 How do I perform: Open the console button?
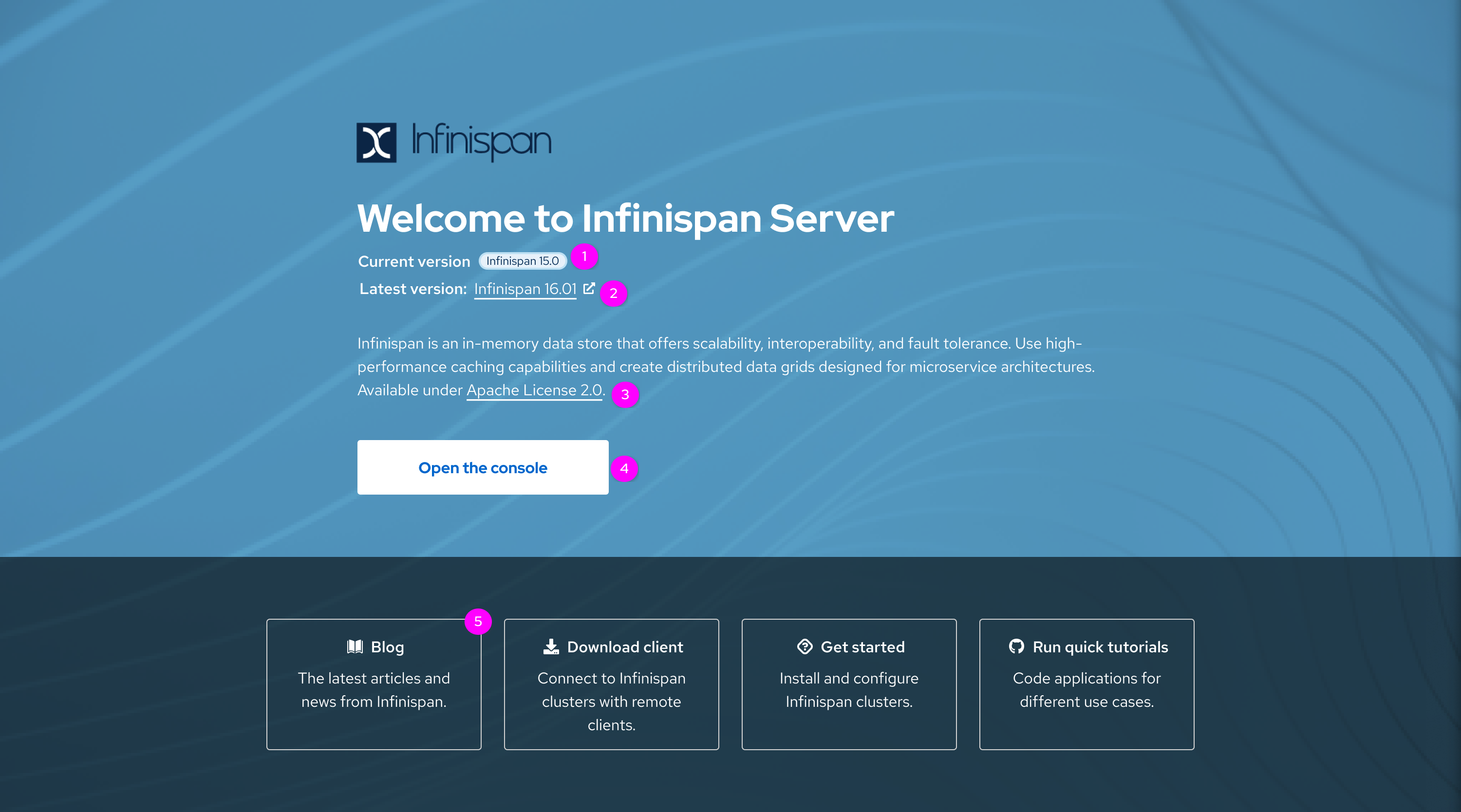point(483,467)
